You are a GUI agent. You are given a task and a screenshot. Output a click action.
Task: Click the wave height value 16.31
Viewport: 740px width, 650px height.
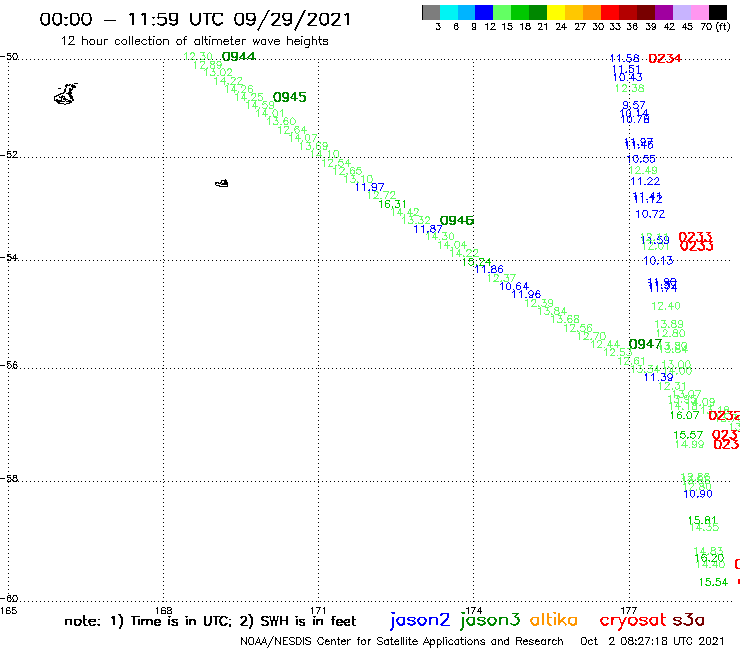pyautogui.click(x=393, y=204)
